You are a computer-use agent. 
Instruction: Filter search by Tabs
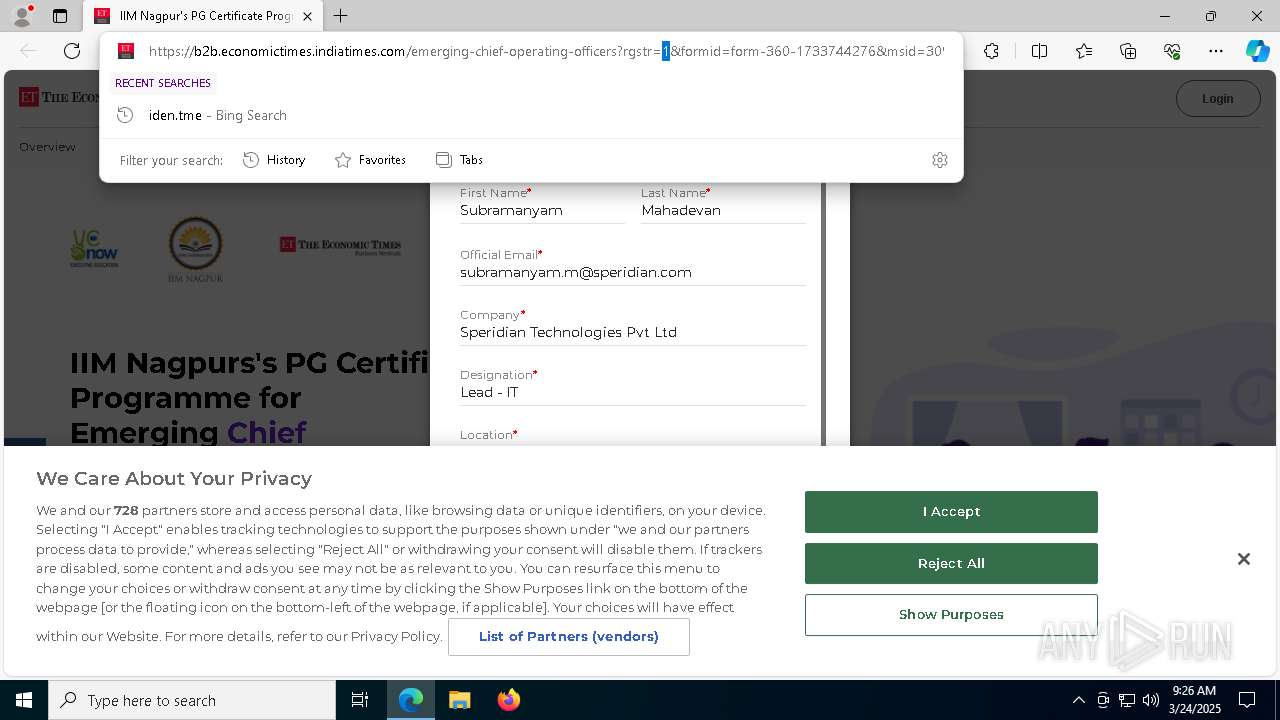click(459, 160)
